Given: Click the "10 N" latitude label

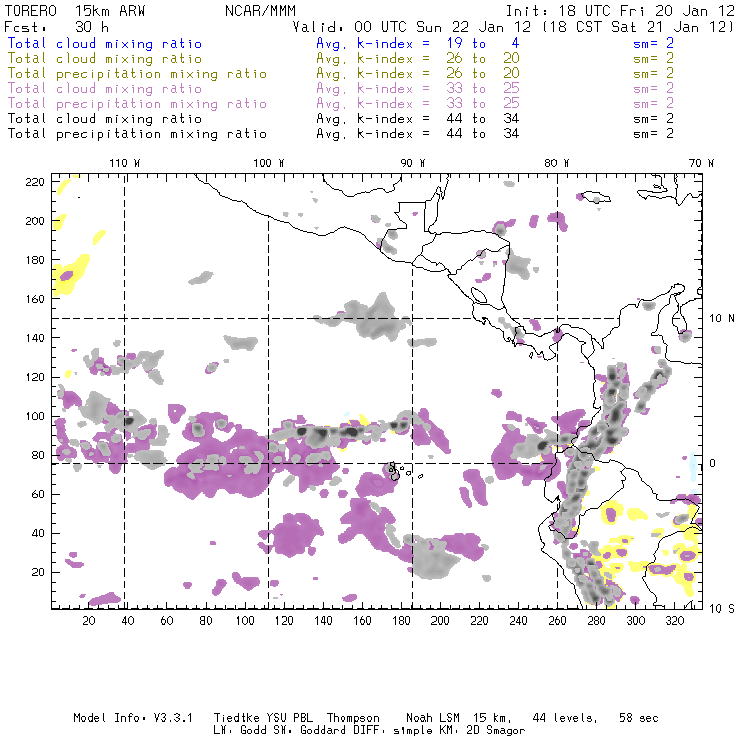Looking at the screenshot, I should 722,319.
